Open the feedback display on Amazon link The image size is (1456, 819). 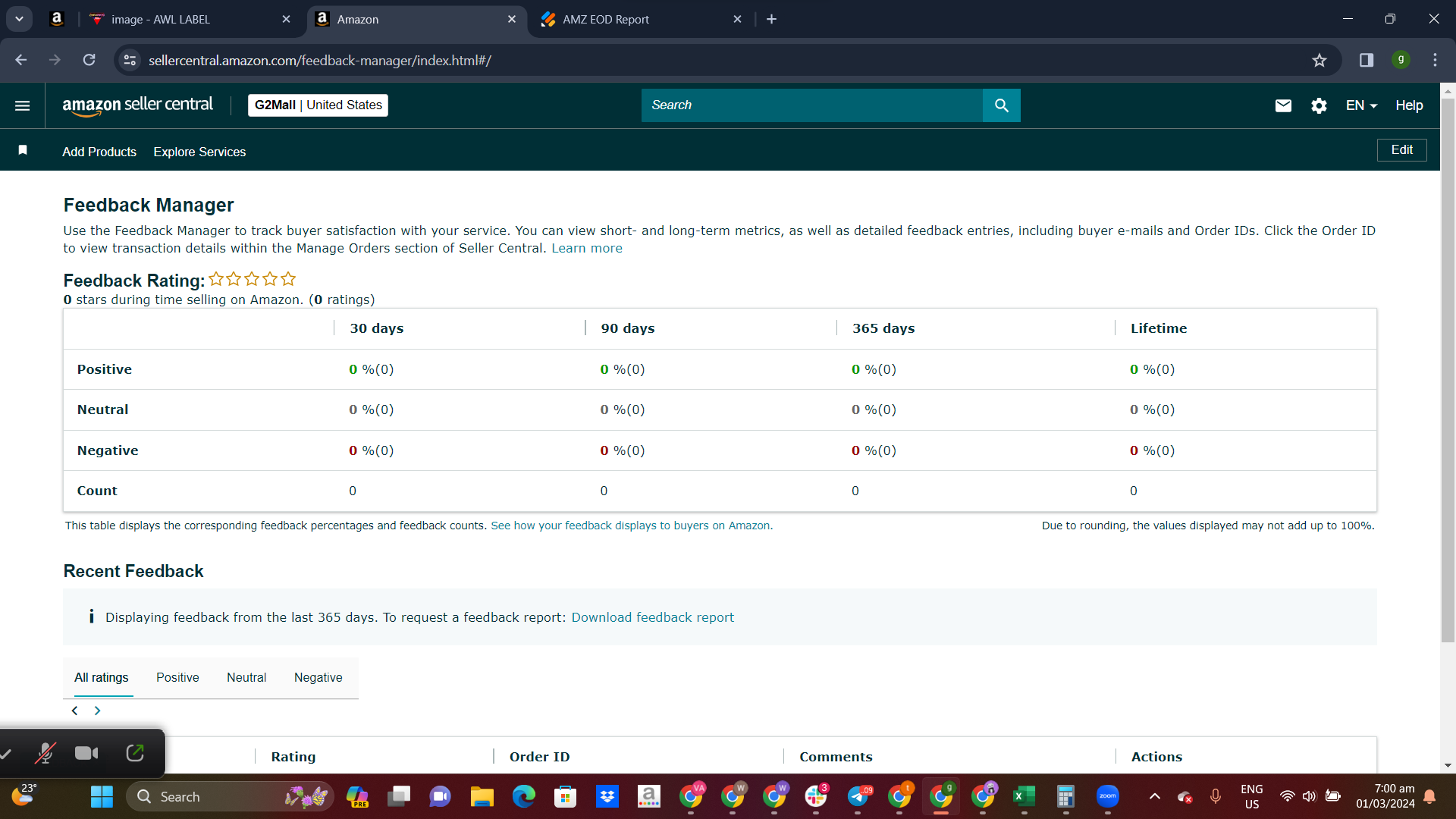point(632,526)
